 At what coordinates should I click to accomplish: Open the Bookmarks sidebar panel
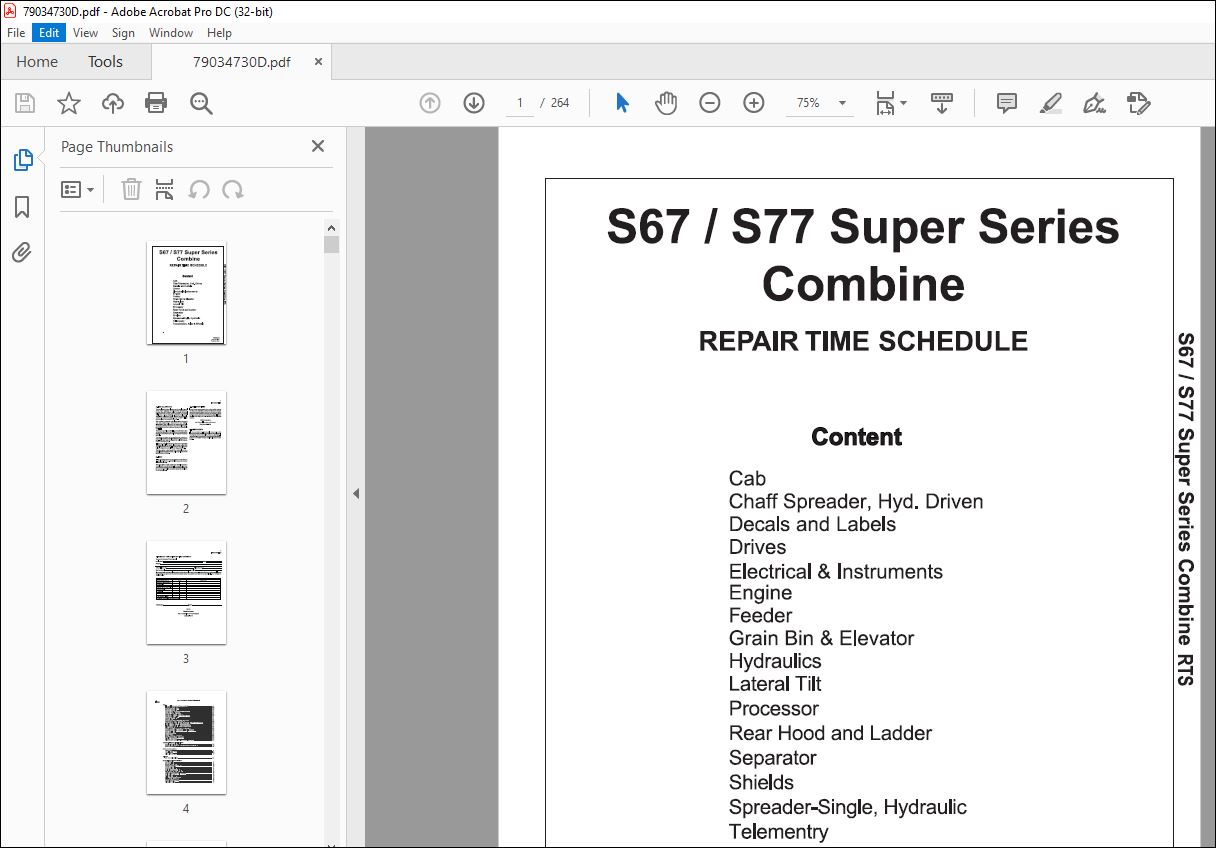pyautogui.click(x=22, y=207)
